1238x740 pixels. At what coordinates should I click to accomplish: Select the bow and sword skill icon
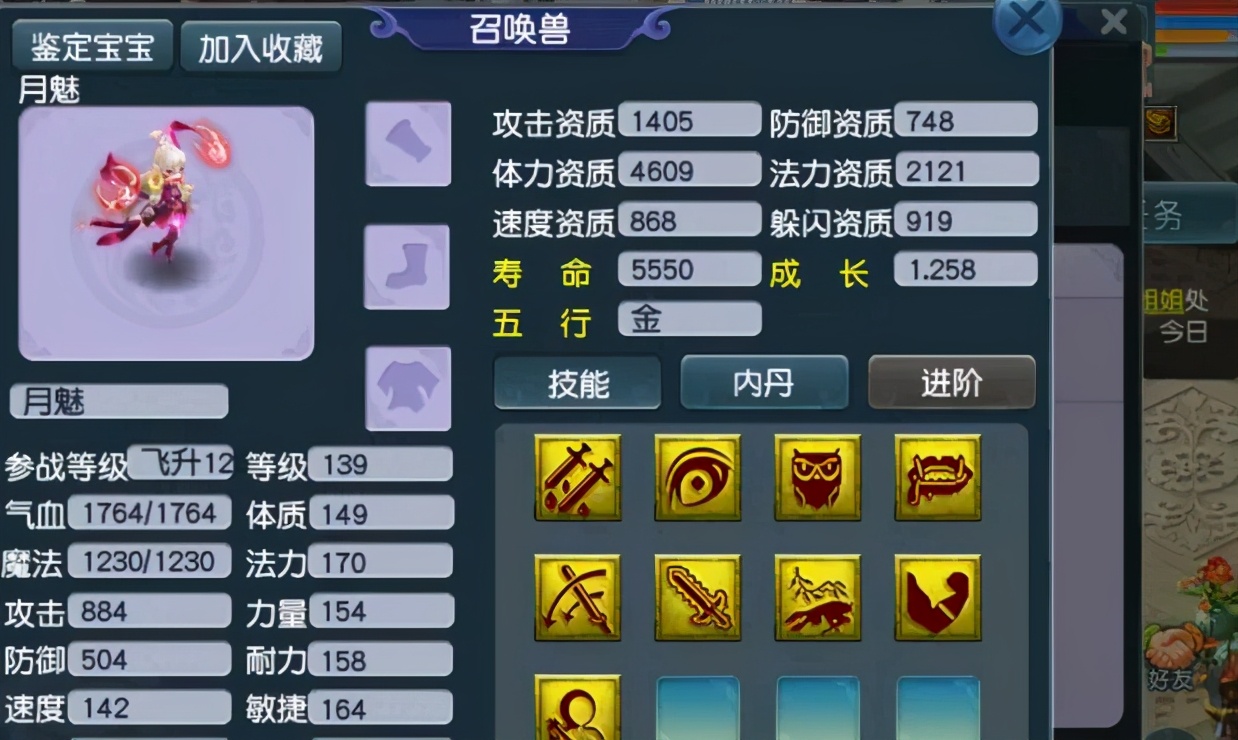point(578,598)
